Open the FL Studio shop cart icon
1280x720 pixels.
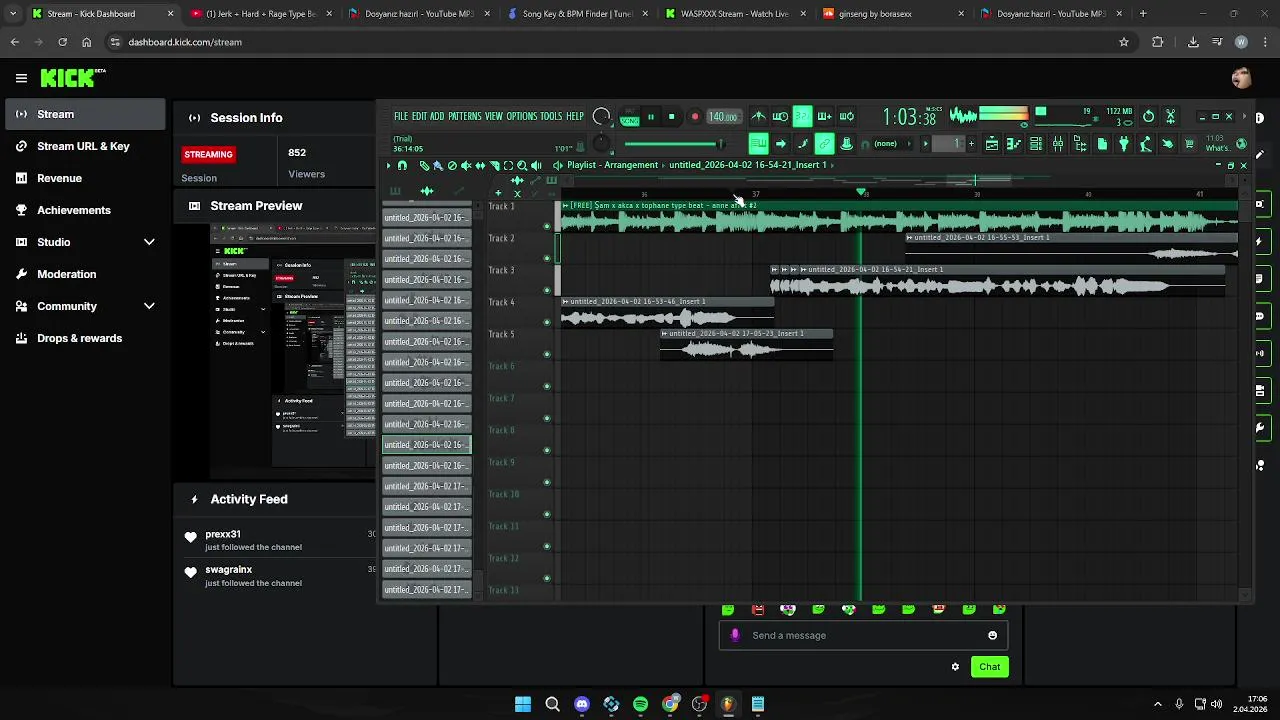[1189, 144]
